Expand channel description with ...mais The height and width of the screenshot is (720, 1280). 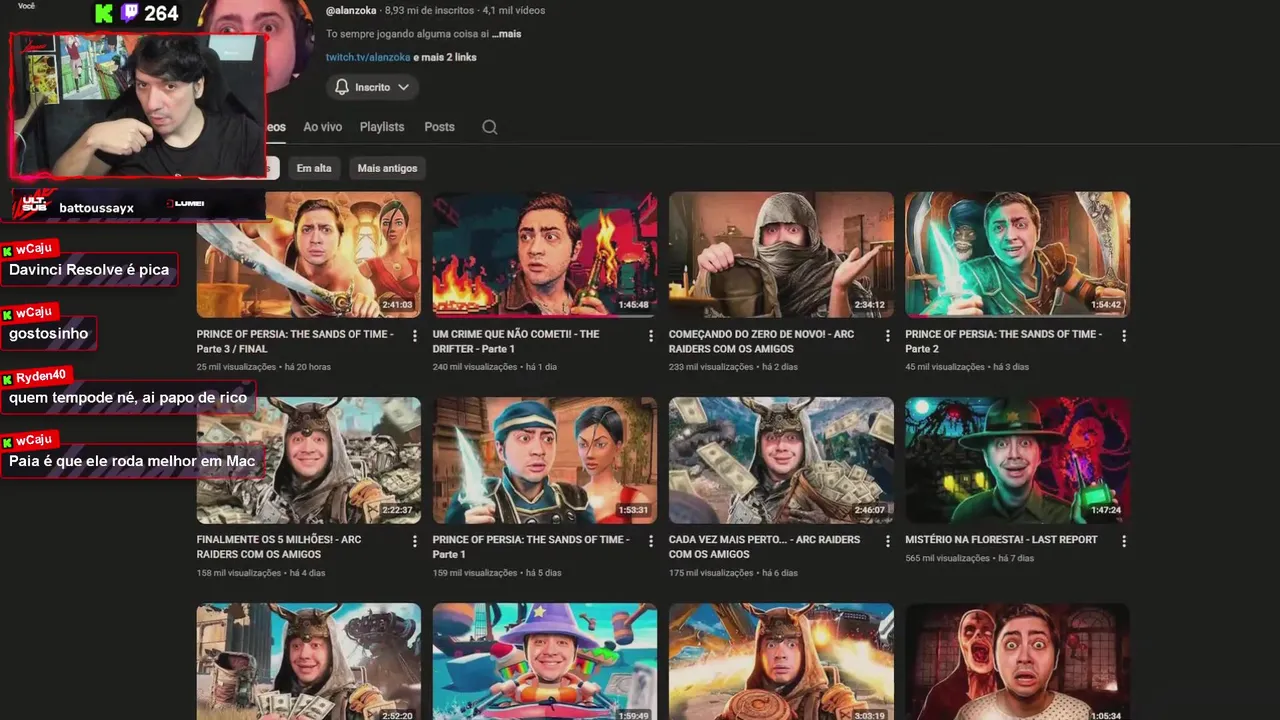(506, 34)
